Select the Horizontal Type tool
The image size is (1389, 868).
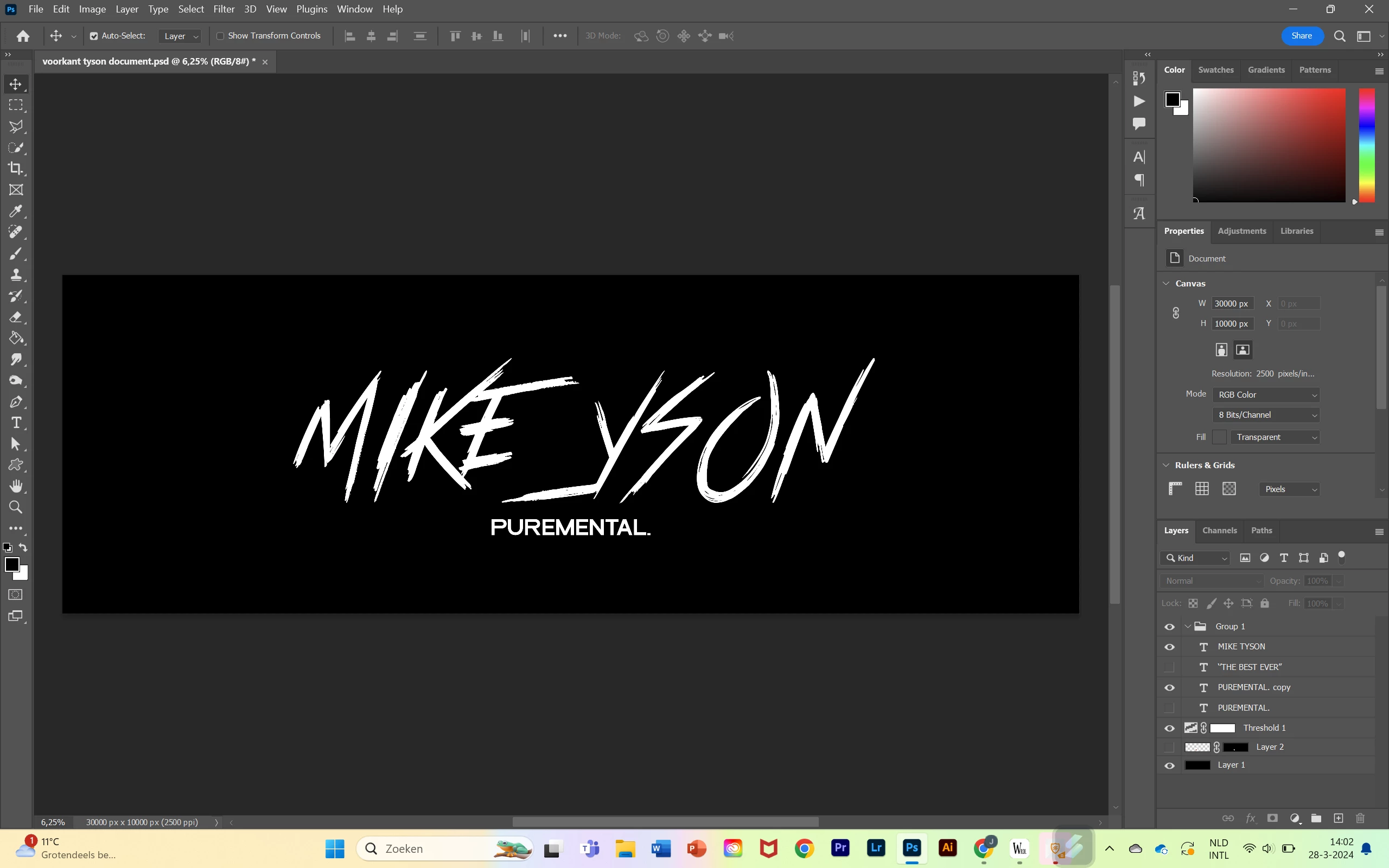pos(16,423)
